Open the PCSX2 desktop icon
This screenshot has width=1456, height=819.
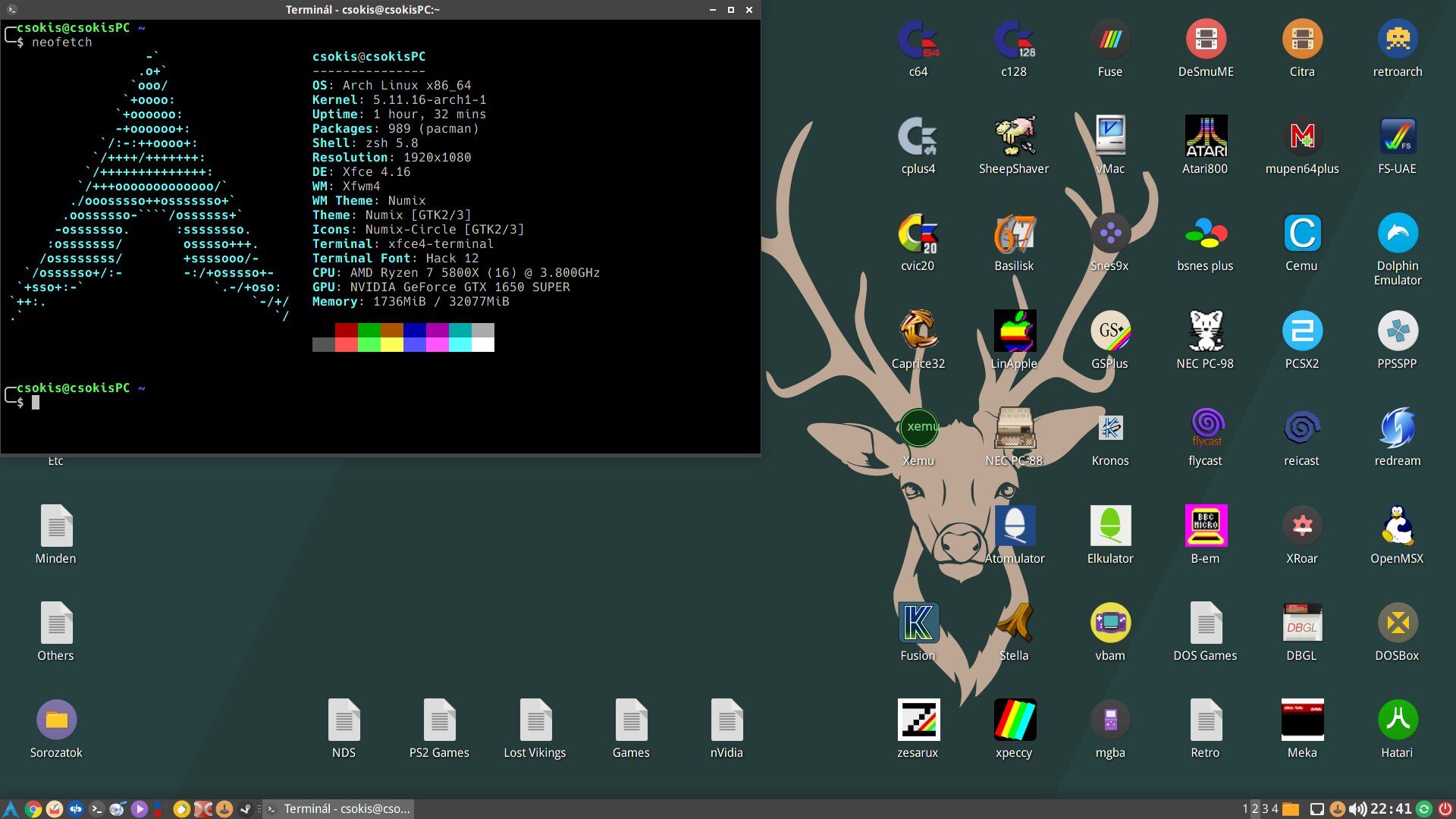(1302, 331)
